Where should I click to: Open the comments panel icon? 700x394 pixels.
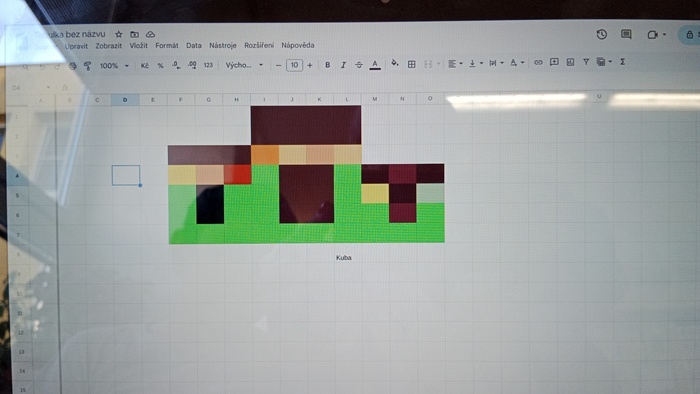626,34
